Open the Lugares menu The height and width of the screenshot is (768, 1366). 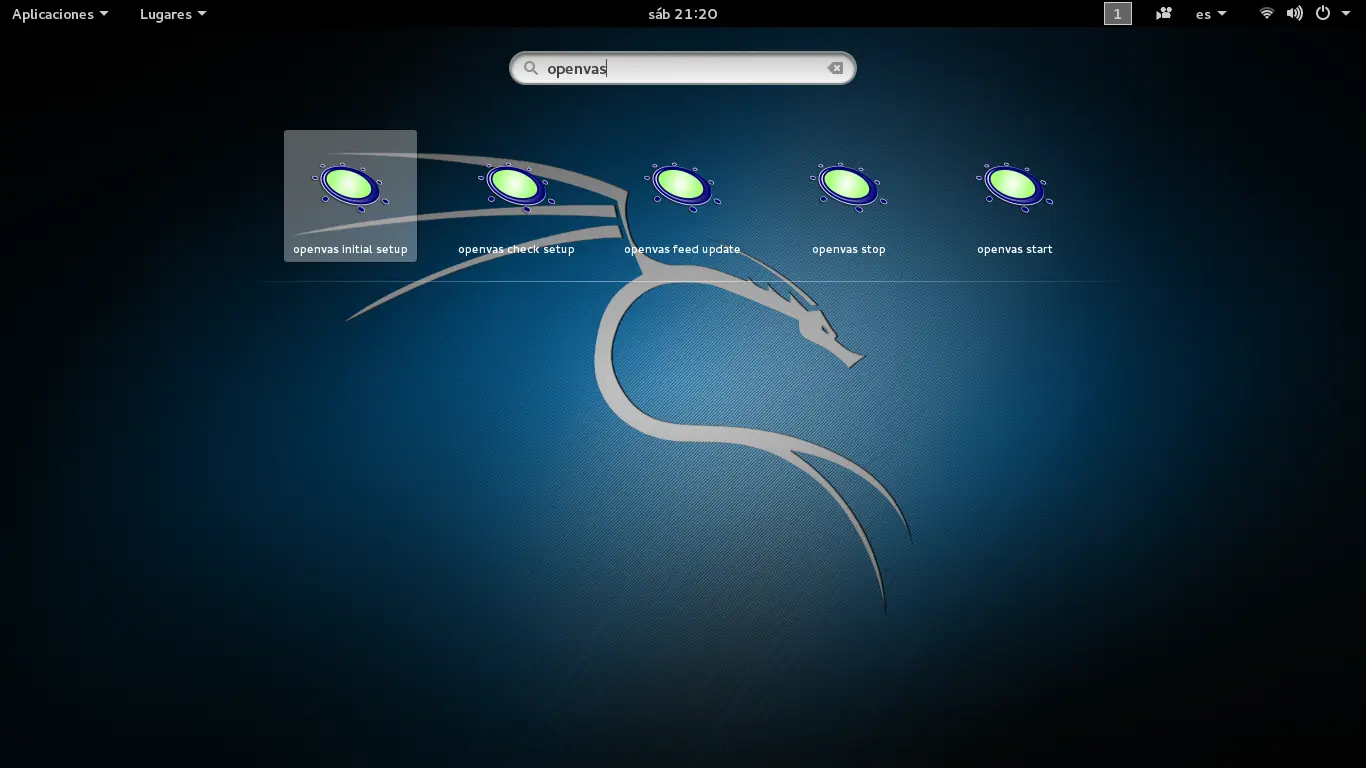[173, 14]
